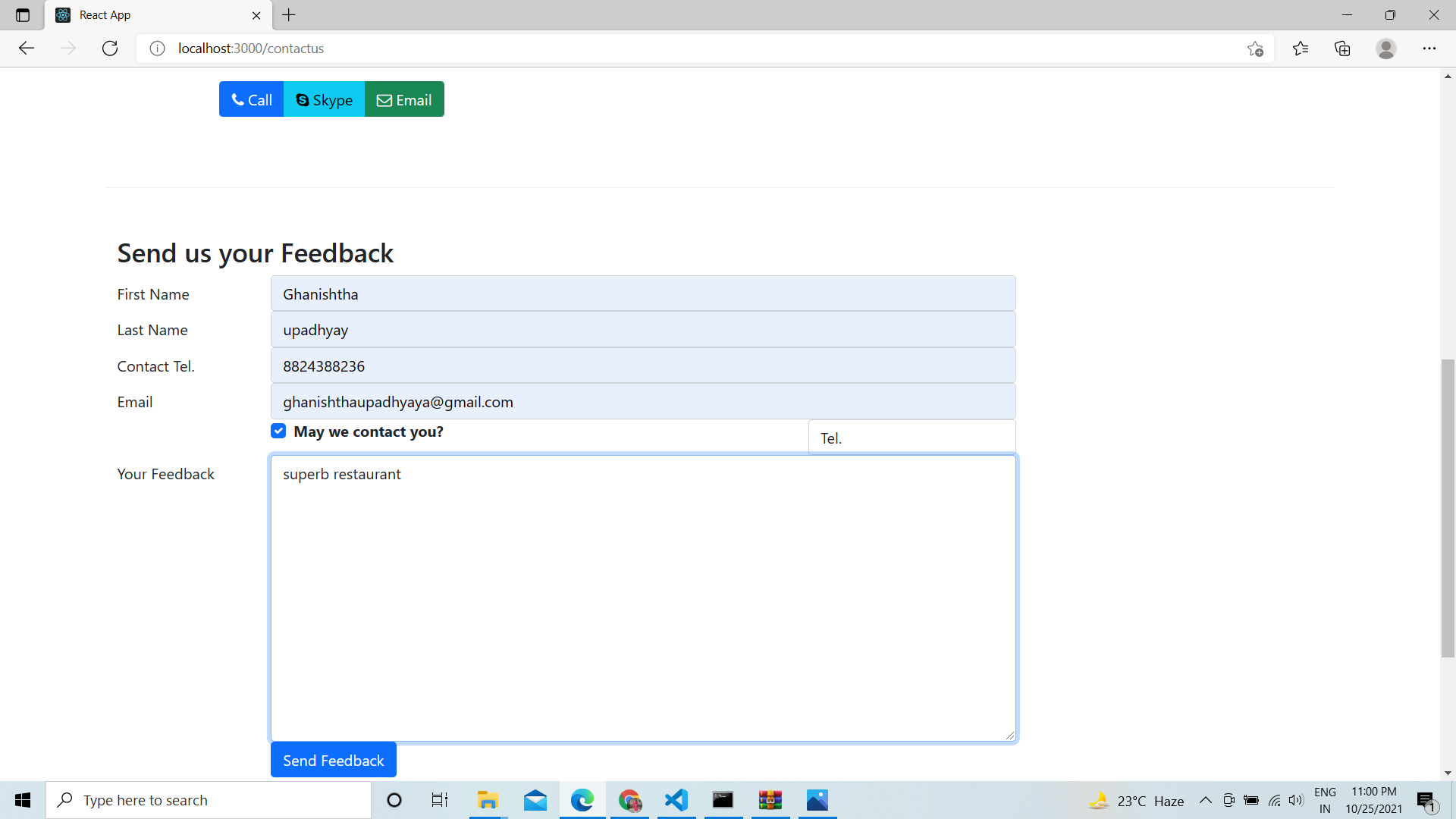Open Mail app from taskbar
Viewport: 1456px width, 819px height.
click(x=535, y=800)
